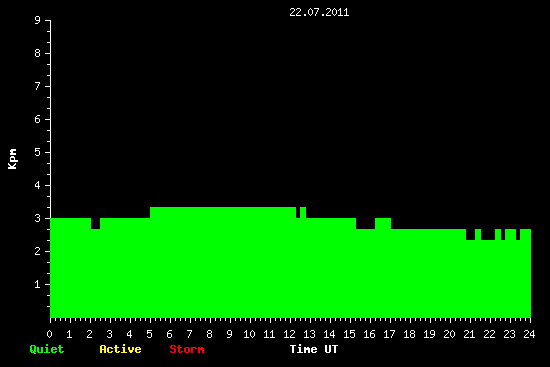550x367 pixels.
Task: Click the yellow Active legend label
Action: click(120, 349)
